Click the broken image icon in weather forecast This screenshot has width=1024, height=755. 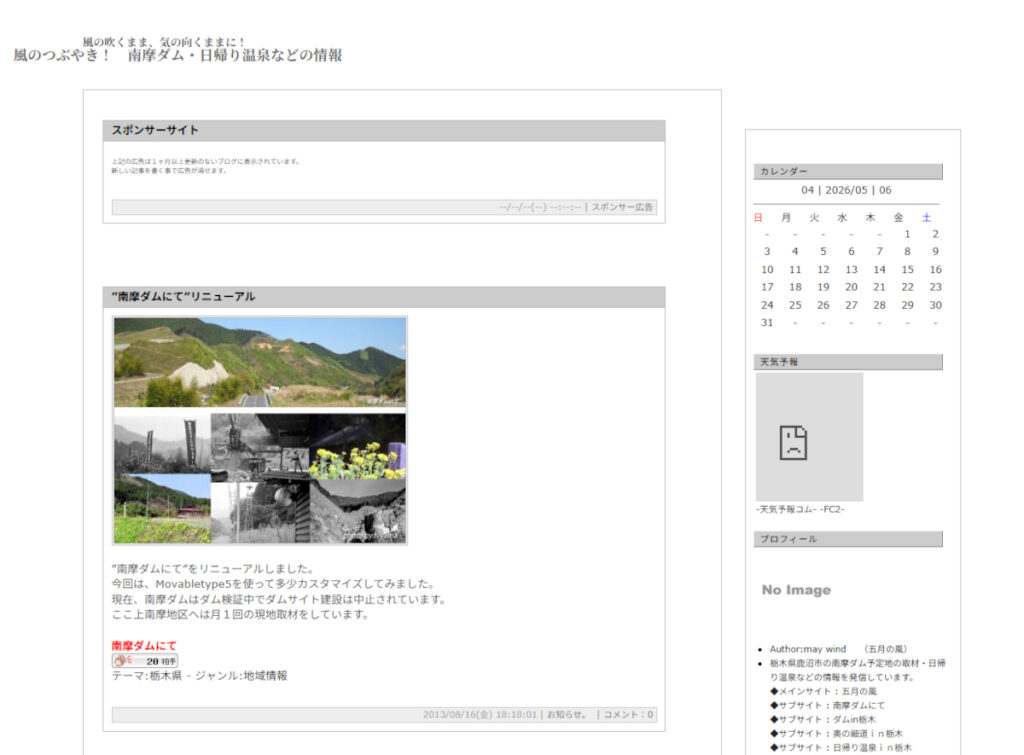pos(793,442)
